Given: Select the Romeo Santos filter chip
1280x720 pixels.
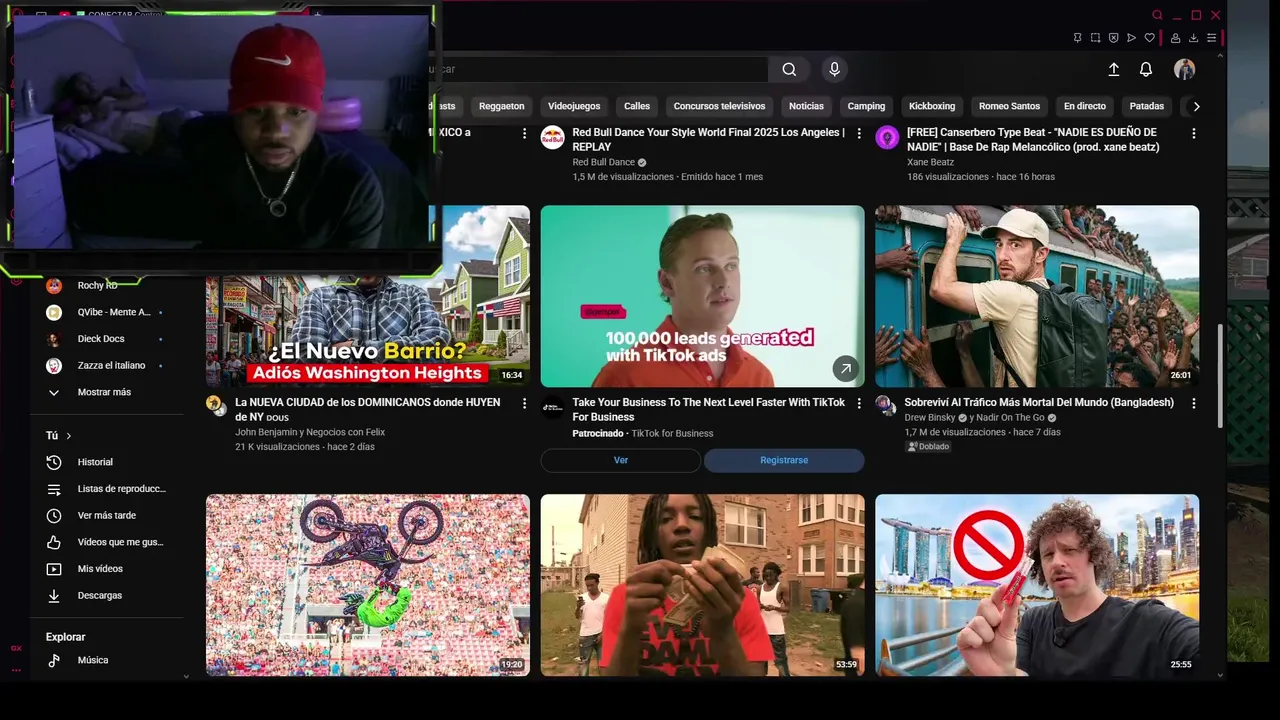Looking at the screenshot, I should pyautogui.click(x=1009, y=106).
